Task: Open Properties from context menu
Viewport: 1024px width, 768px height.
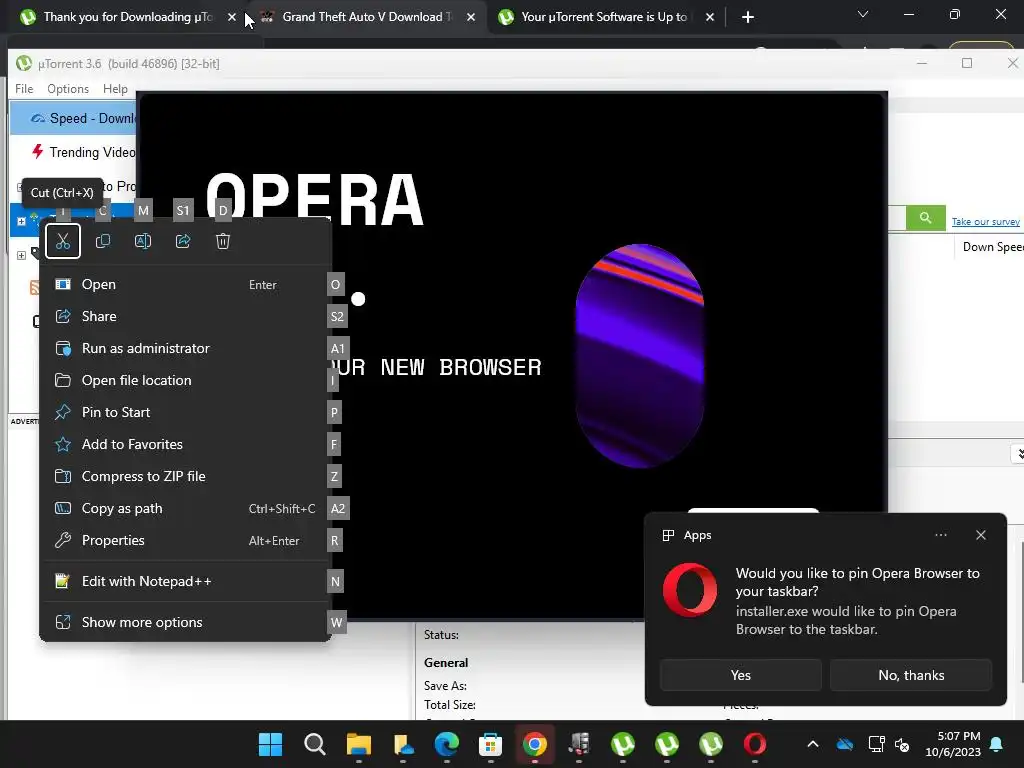Action: (x=185, y=540)
